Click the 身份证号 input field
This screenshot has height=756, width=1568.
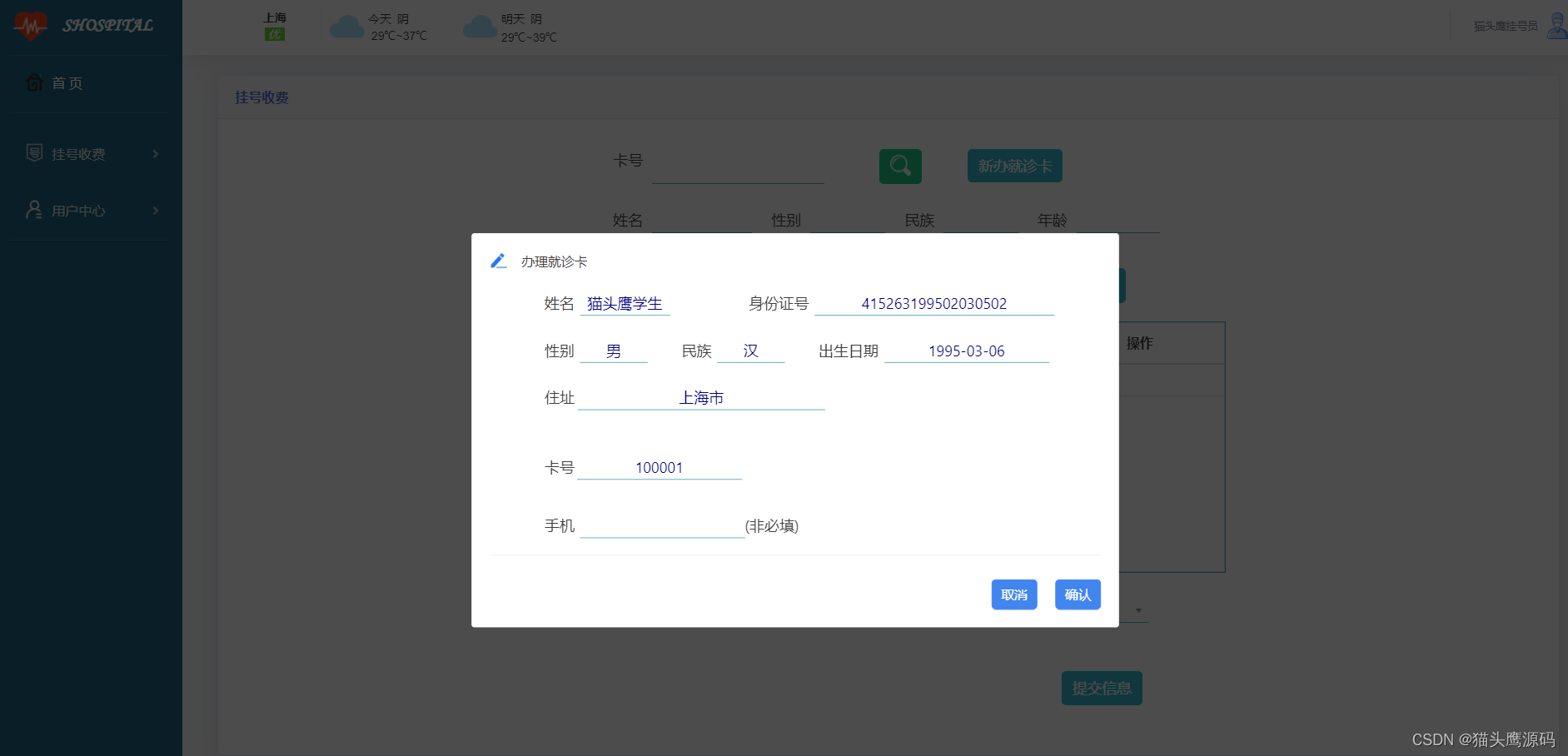coord(934,304)
